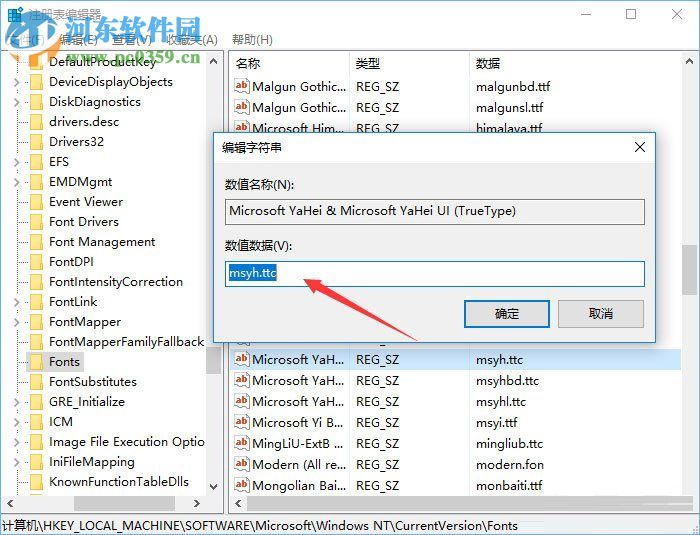Click string icon of monbaiti.ttf entry
The height and width of the screenshot is (535, 700).
coord(241,485)
